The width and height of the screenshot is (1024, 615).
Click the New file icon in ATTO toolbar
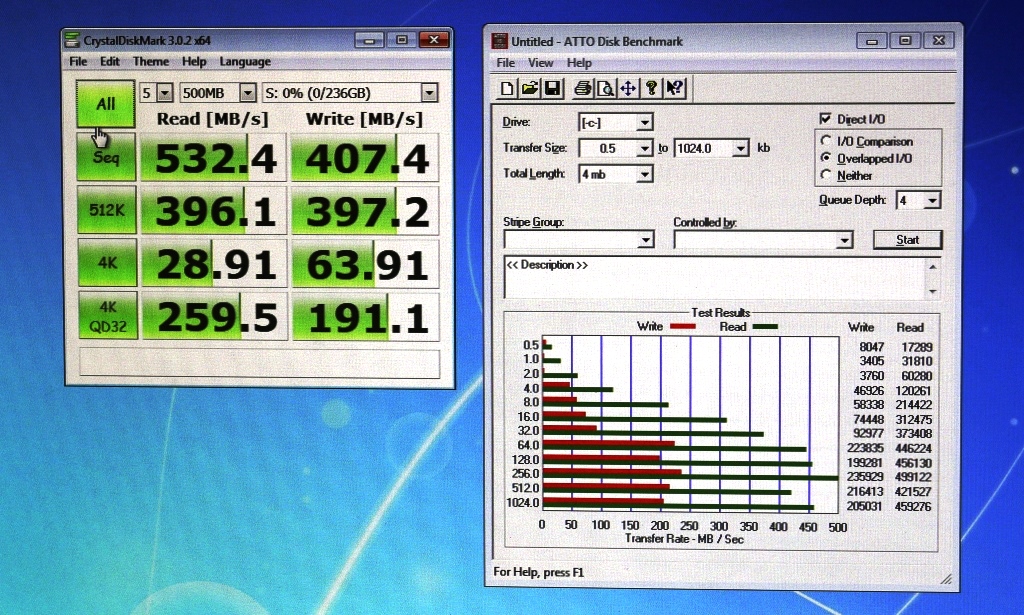(508, 88)
